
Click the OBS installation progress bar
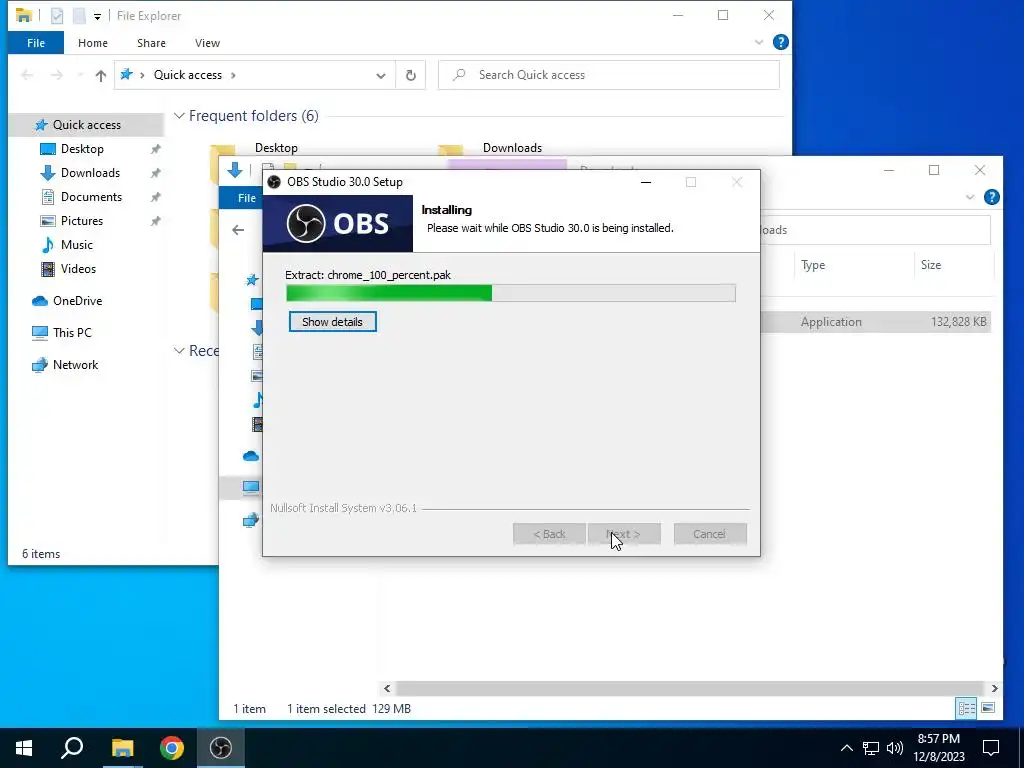click(x=511, y=293)
